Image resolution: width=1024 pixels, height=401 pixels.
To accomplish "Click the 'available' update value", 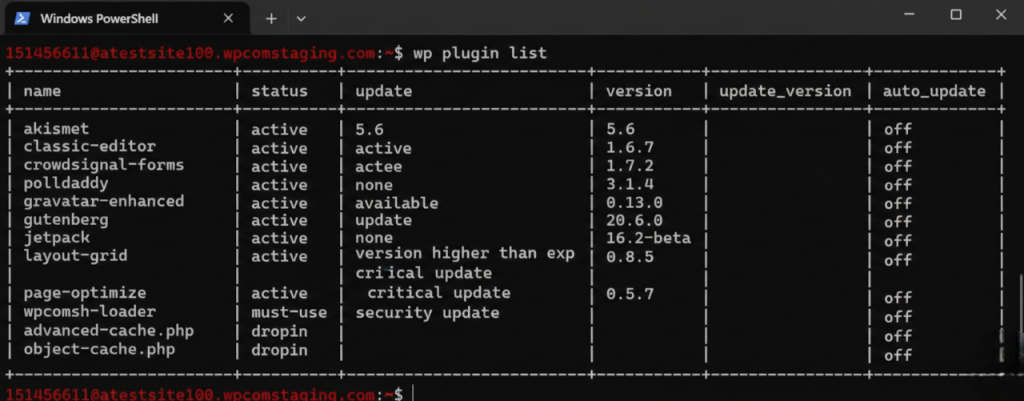I will 396,204.
